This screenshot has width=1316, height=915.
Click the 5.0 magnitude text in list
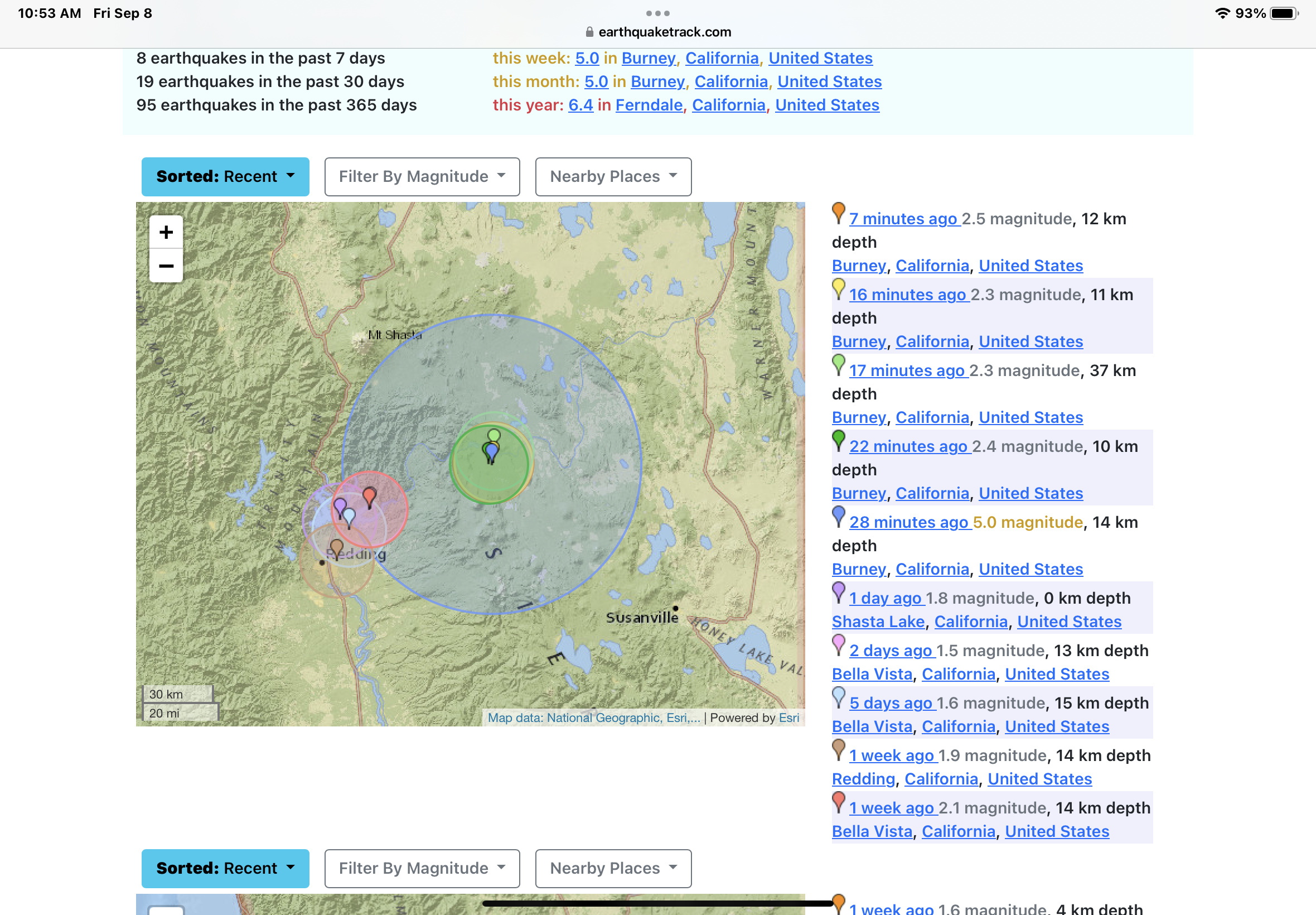tap(1028, 522)
